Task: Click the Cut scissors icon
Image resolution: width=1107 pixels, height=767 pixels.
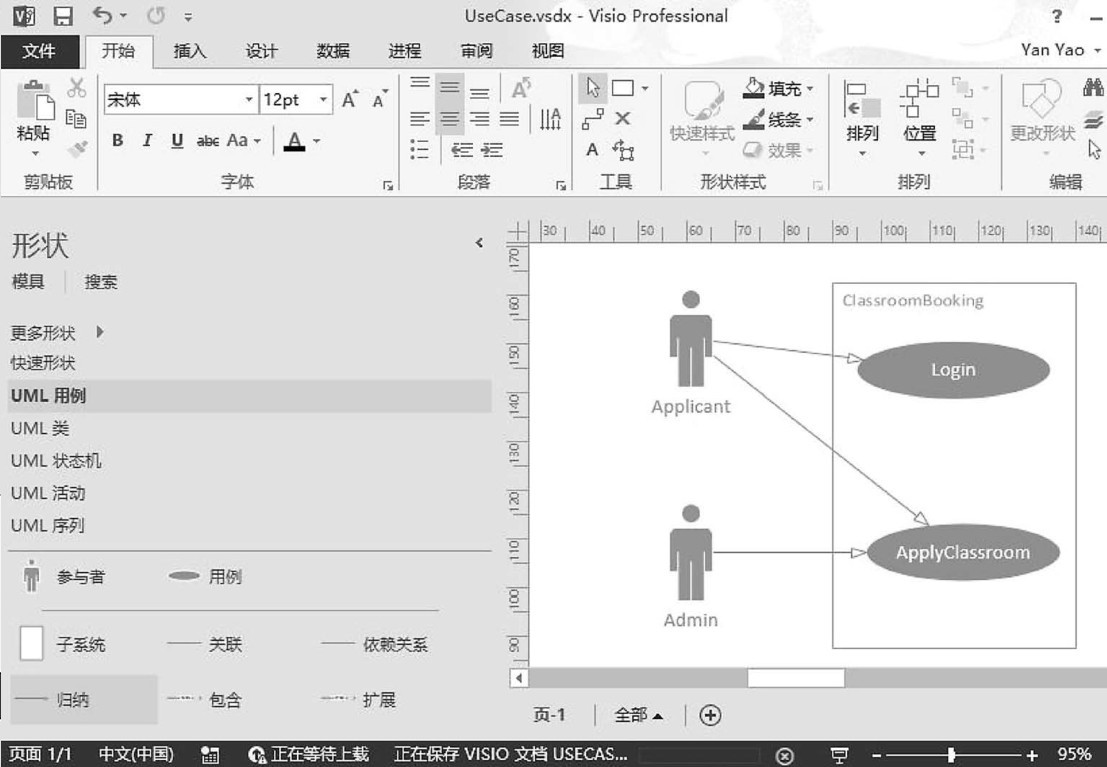Action: point(77,88)
